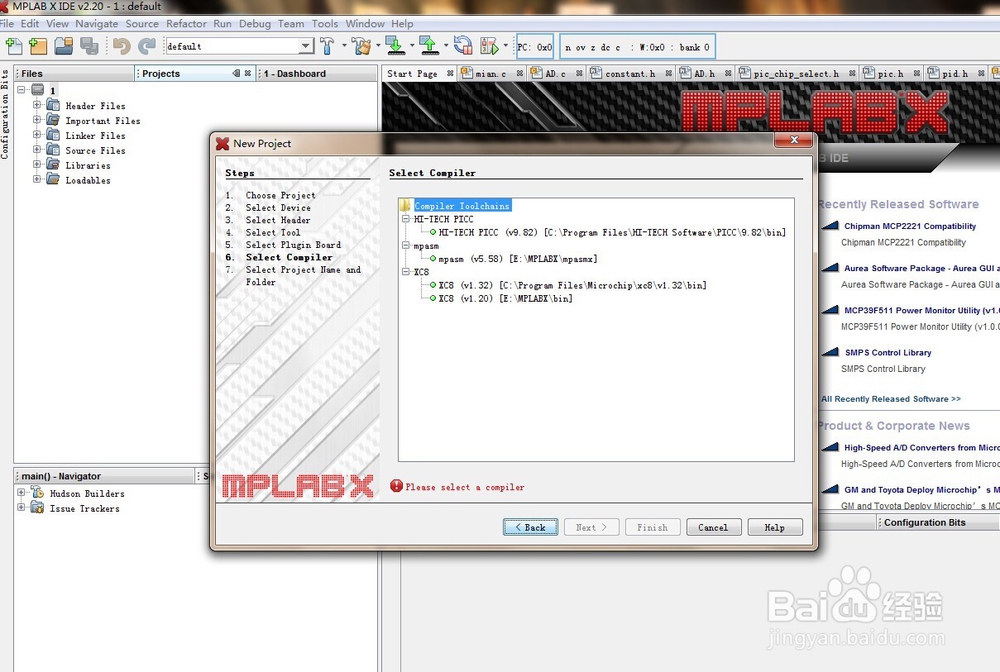
Task: Open the pic_chip_select.h editor tab
Action: point(796,73)
